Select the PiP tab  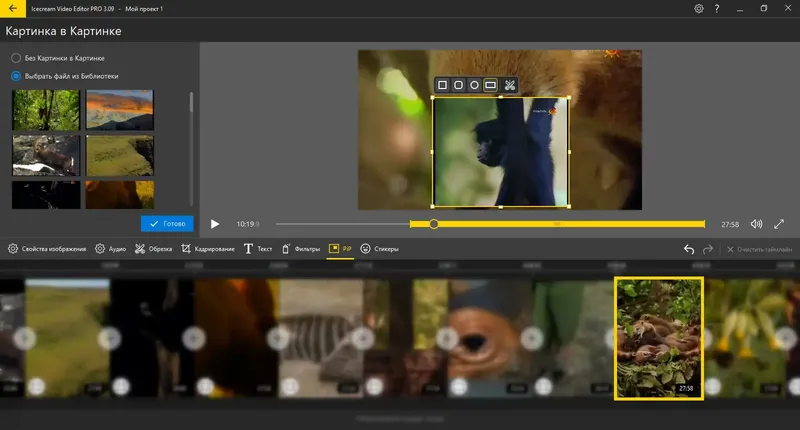(340, 249)
